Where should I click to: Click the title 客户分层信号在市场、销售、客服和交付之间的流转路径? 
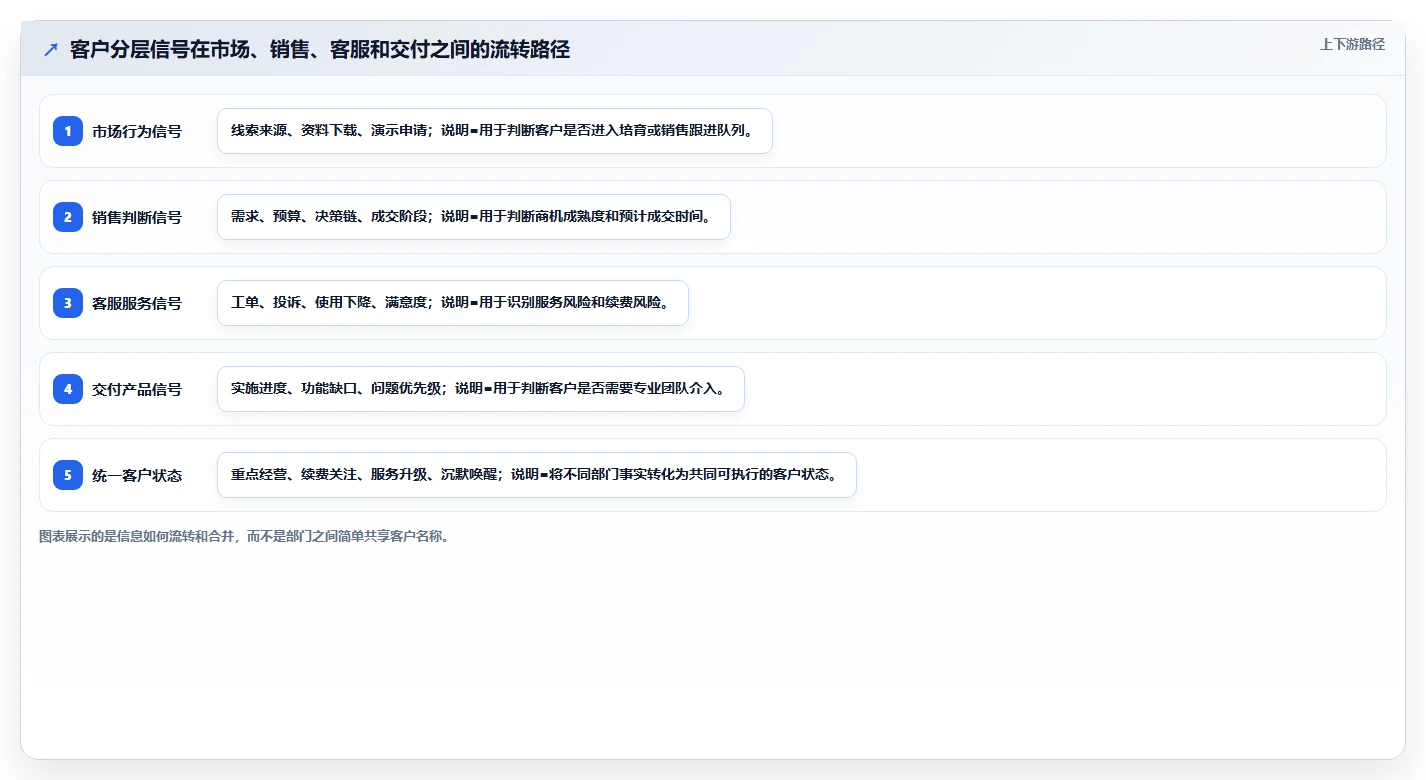tap(320, 50)
